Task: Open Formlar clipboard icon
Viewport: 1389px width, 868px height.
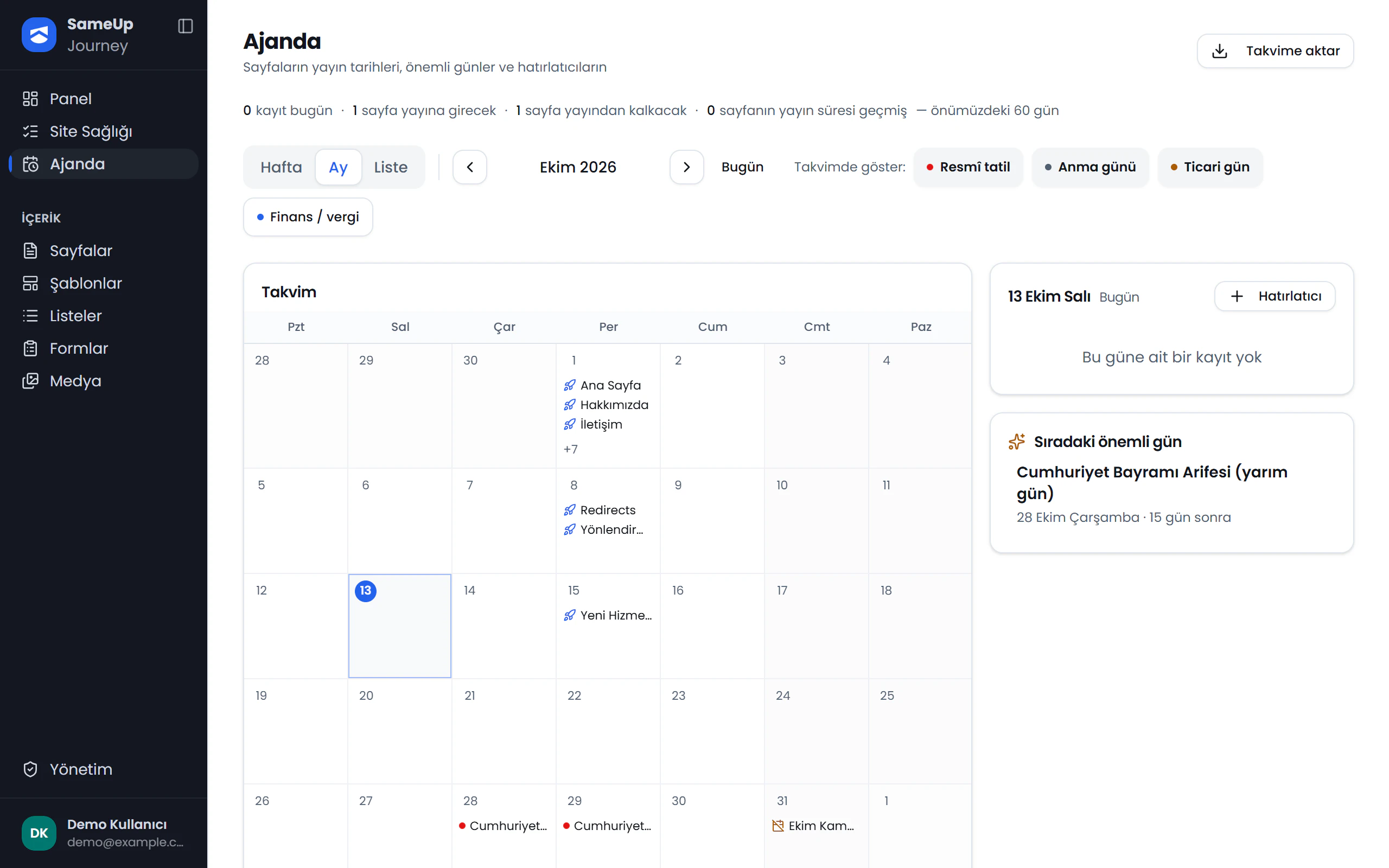Action: (30, 348)
